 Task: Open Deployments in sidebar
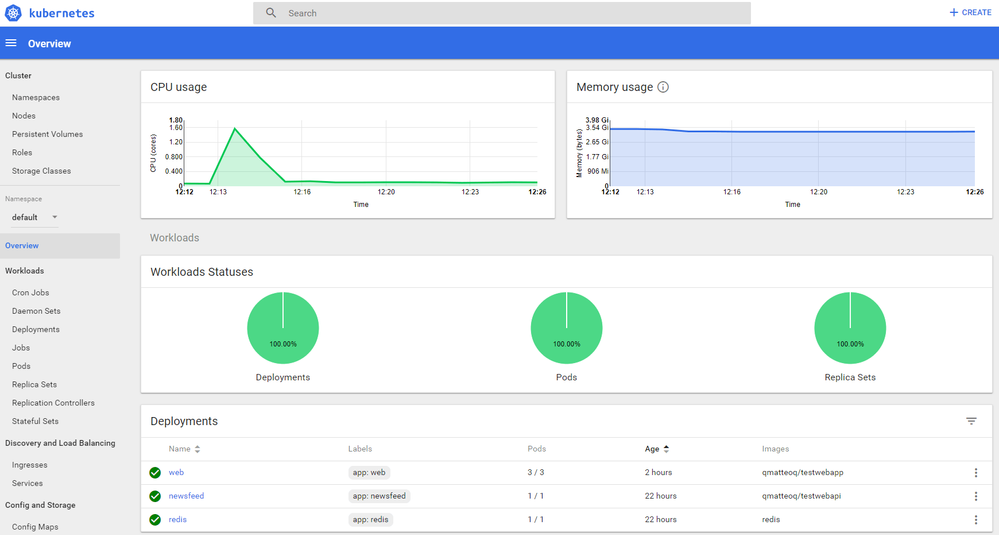point(36,330)
